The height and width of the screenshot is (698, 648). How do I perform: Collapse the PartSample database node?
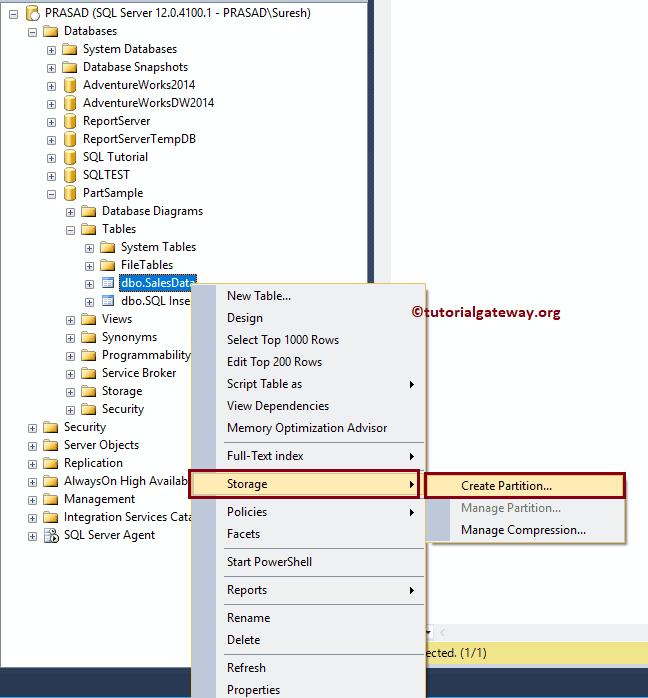(52, 195)
